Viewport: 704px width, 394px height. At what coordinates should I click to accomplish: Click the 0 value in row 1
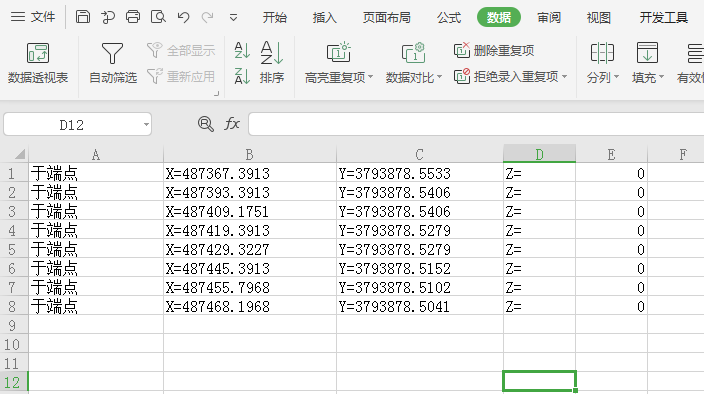pos(611,173)
